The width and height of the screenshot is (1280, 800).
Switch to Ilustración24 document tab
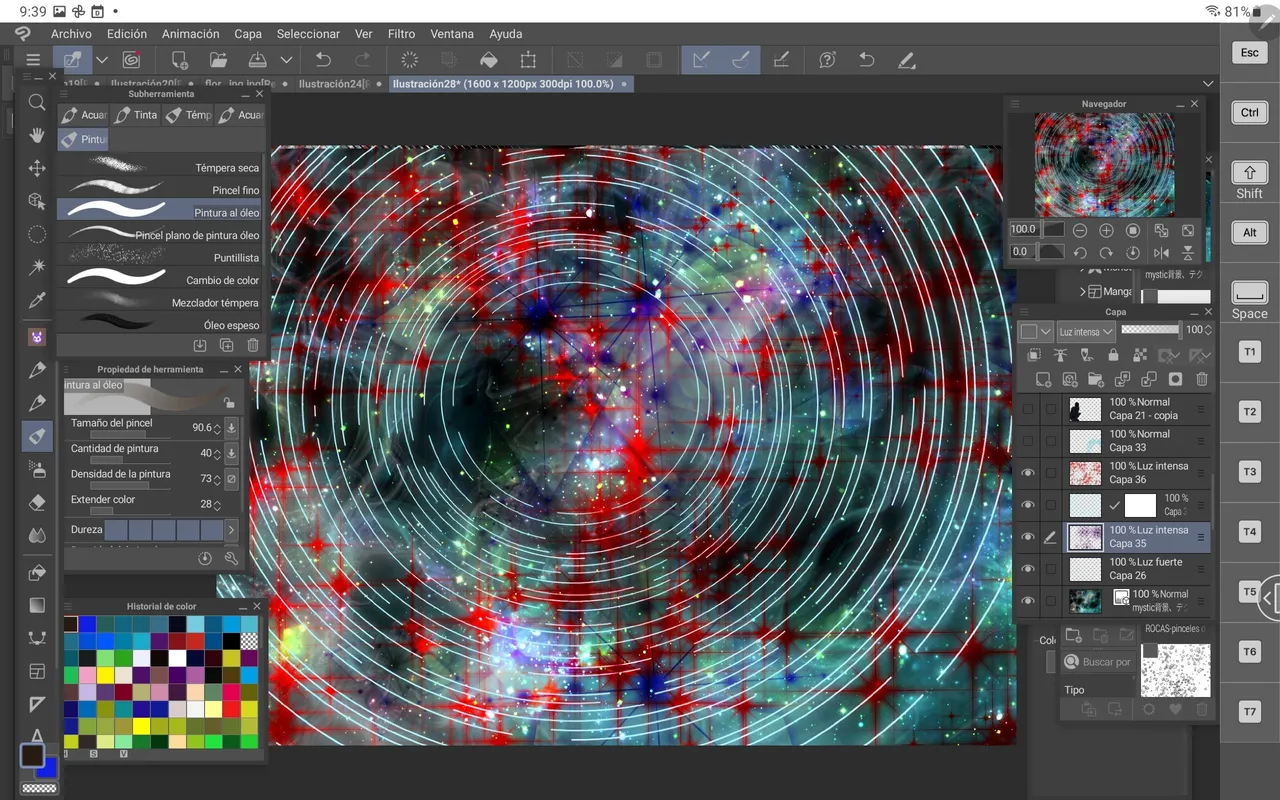[336, 84]
